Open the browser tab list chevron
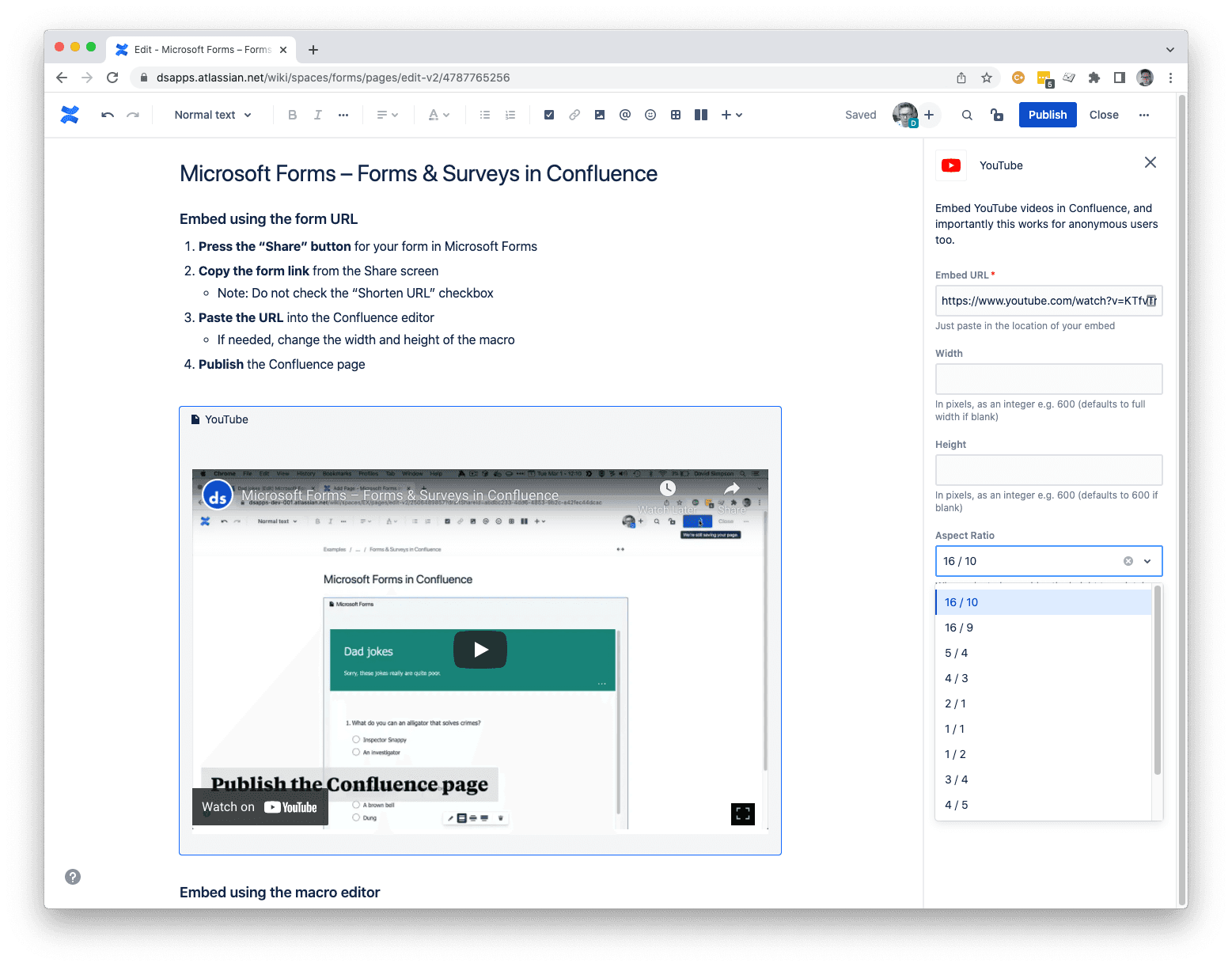This screenshot has height=967, width=1232. point(1170,50)
